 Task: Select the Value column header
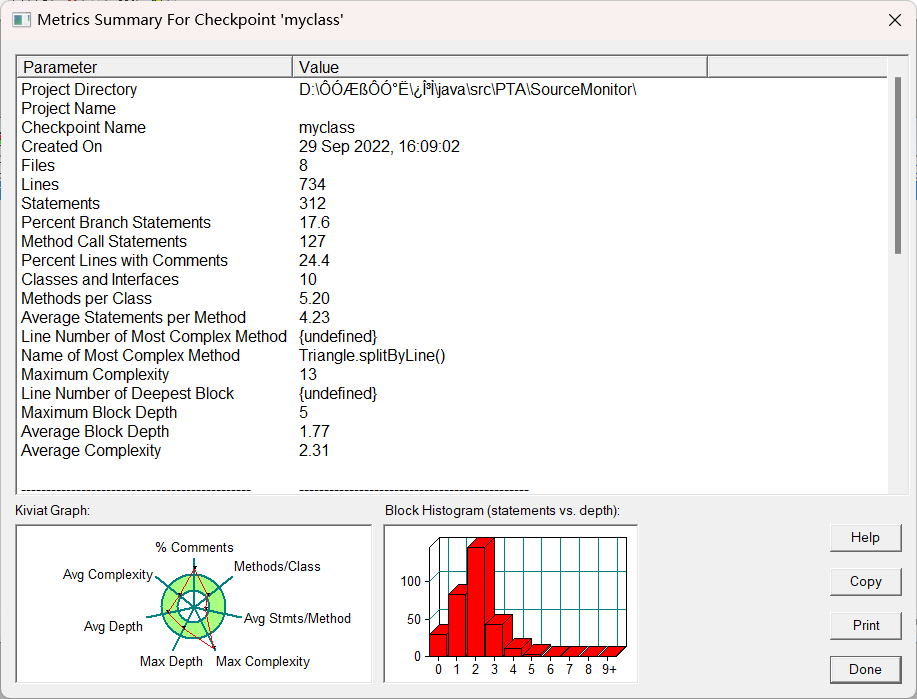pos(500,67)
